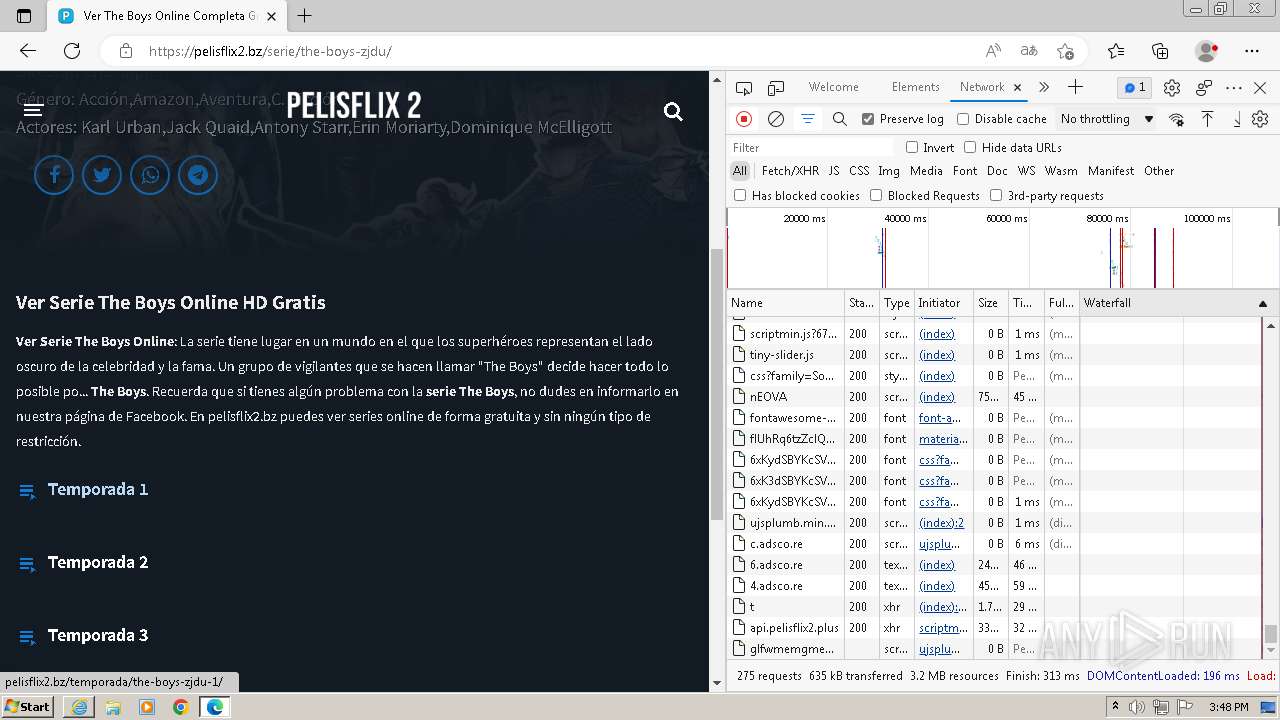This screenshot has height=720, width=1280.
Task: Open the issues counter badge
Action: point(1135,87)
